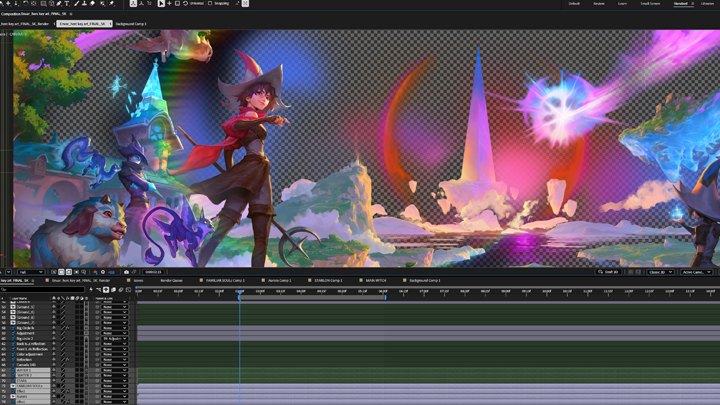Click the World Axis mode icon
The width and height of the screenshot is (720, 405).
point(141,3)
